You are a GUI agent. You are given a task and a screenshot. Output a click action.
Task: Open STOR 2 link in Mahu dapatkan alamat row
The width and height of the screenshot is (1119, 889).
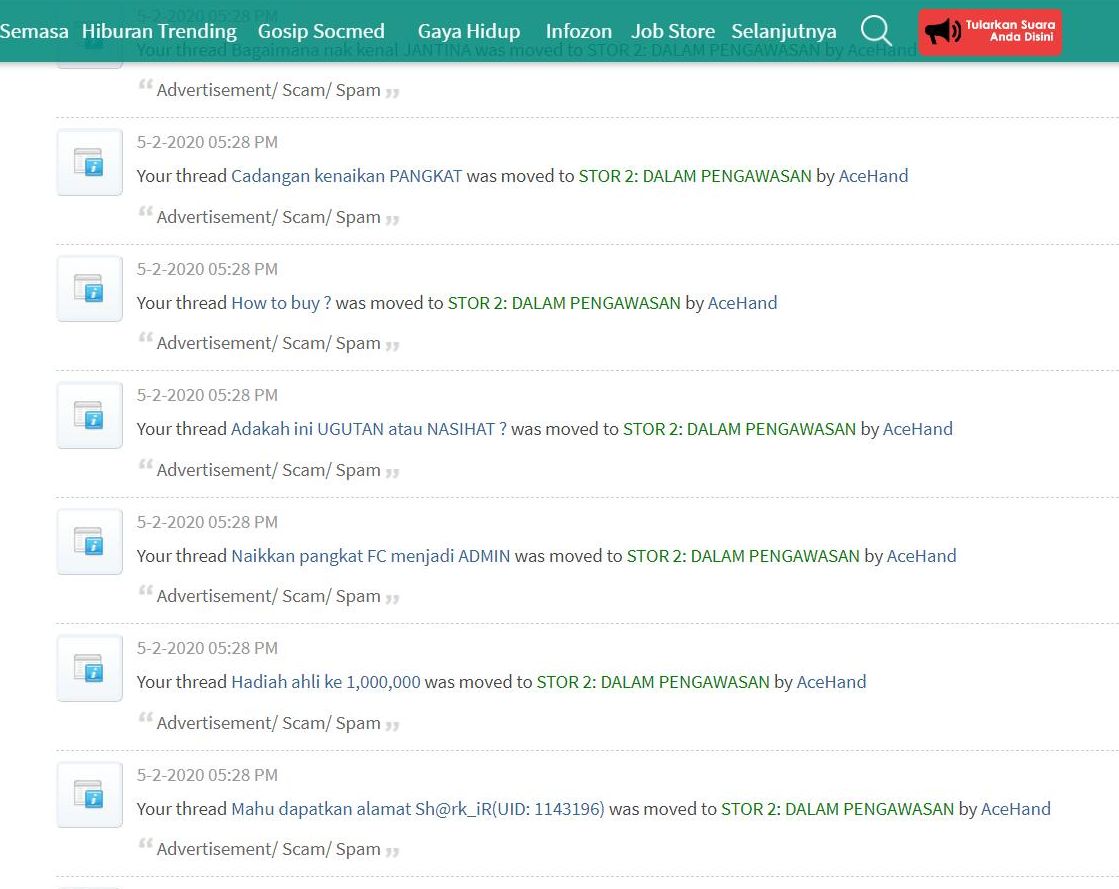pyautogui.click(x=838, y=809)
